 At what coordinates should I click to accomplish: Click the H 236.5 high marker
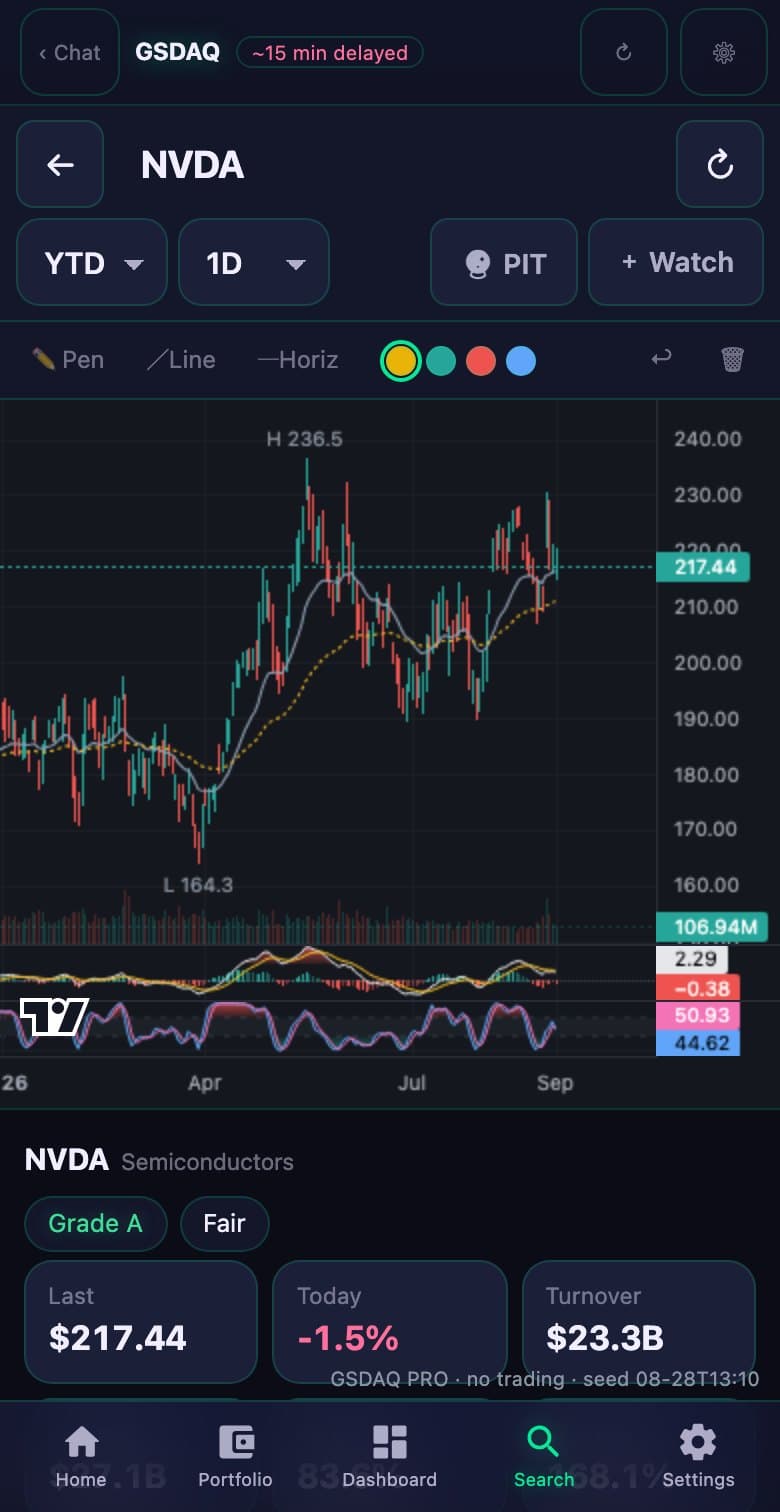click(x=304, y=439)
